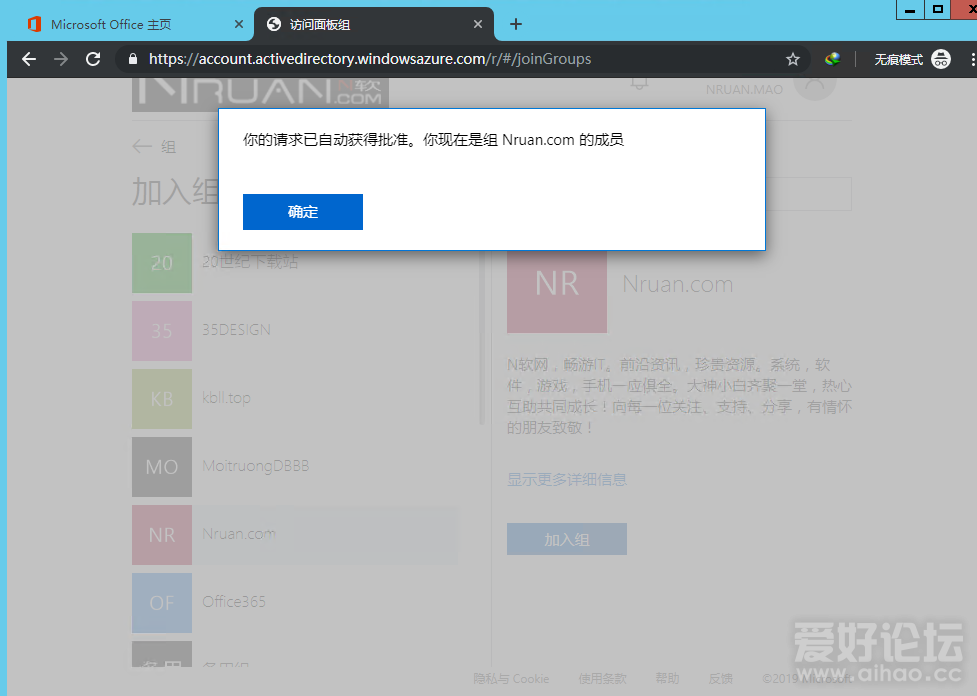Open the browser menu with three dots
The image size is (977, 696).
tap(971, 59)
